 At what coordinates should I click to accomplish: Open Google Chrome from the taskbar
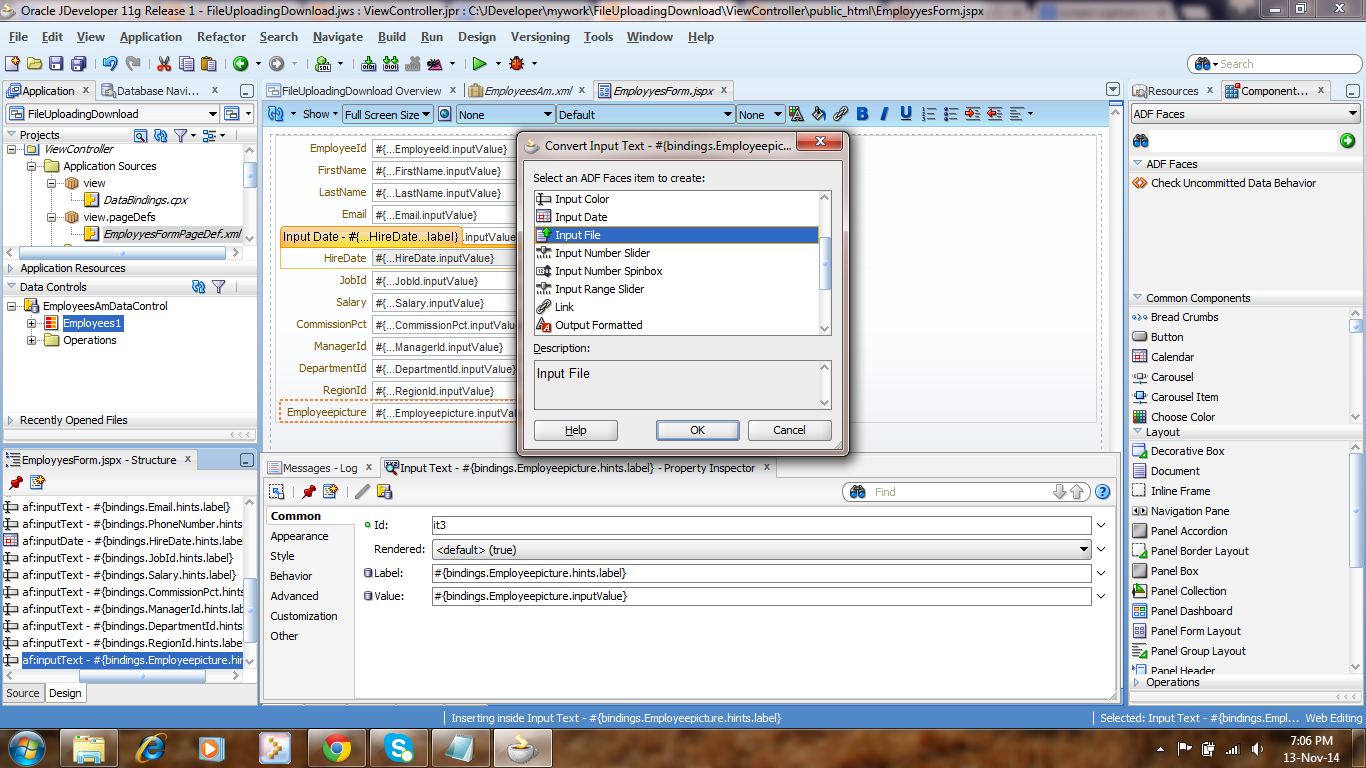pyautogui.click(x=338, y=746)
